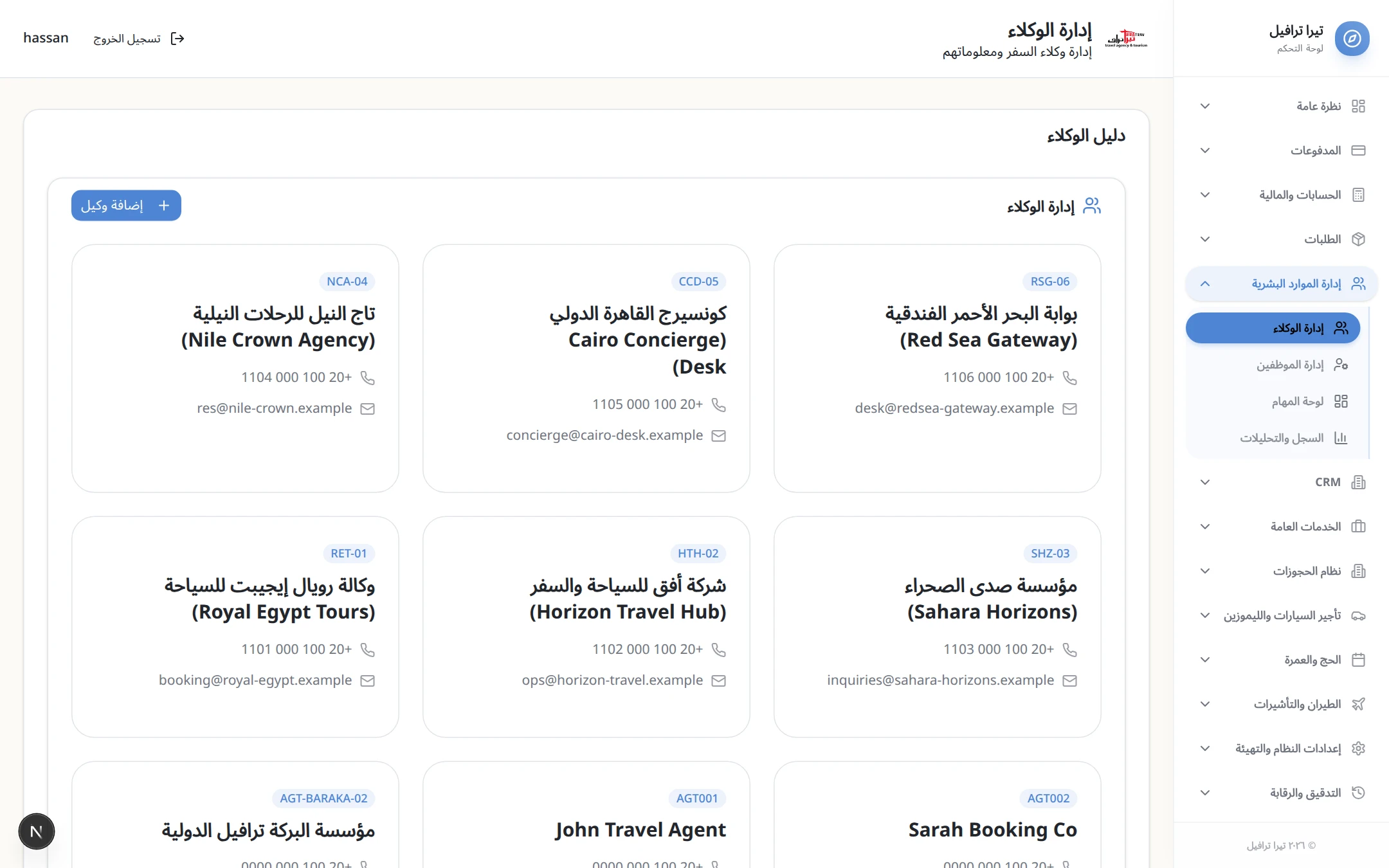Collapse the إدارة الموارد البشرية section
The height and width of the screenshot is (868, 1389).
(x=1205, y=284)
